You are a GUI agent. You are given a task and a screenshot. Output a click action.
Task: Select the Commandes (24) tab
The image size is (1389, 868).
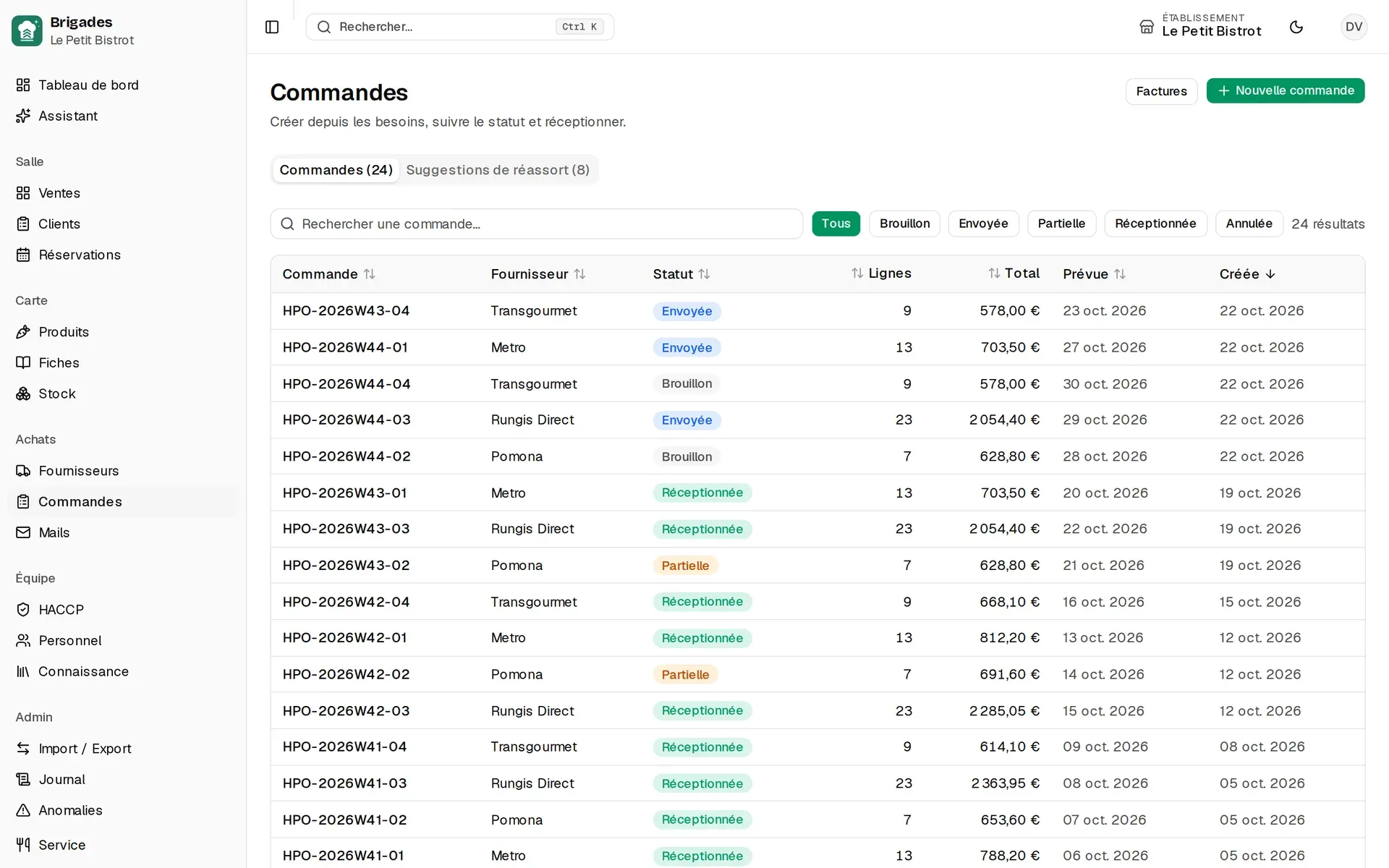(x=336, y=170)
